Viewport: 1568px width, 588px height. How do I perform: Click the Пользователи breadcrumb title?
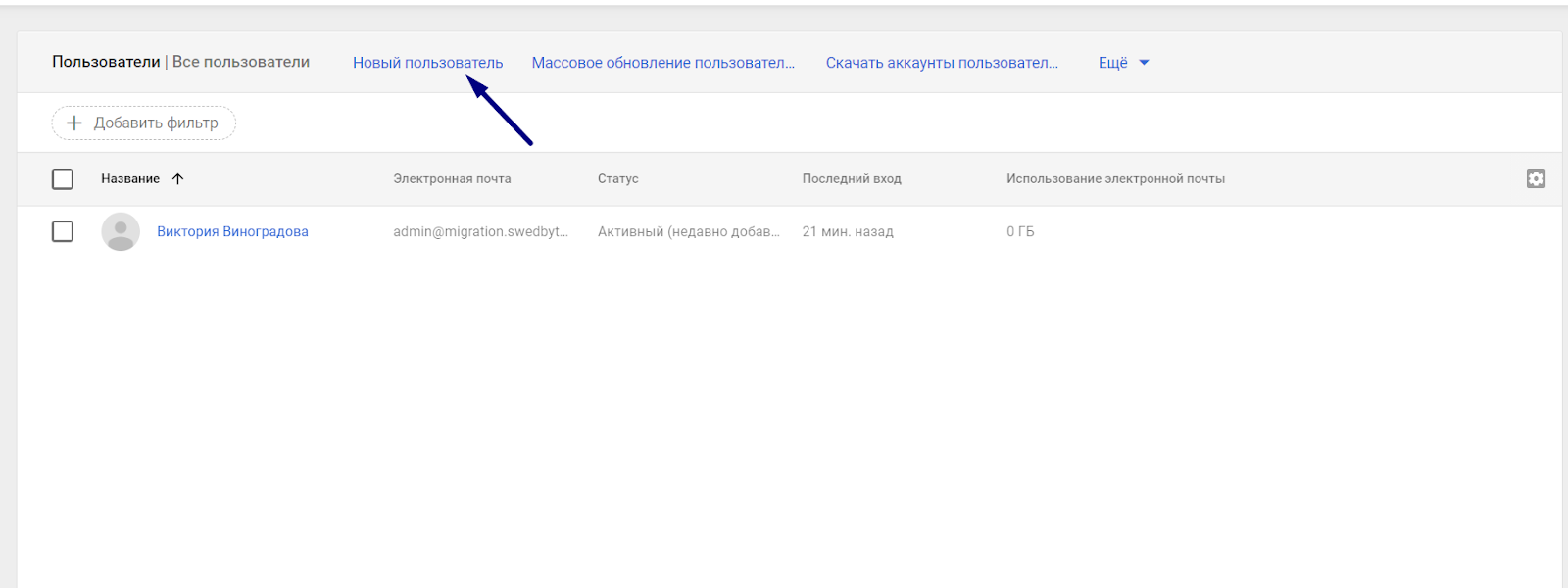[106, 62]
